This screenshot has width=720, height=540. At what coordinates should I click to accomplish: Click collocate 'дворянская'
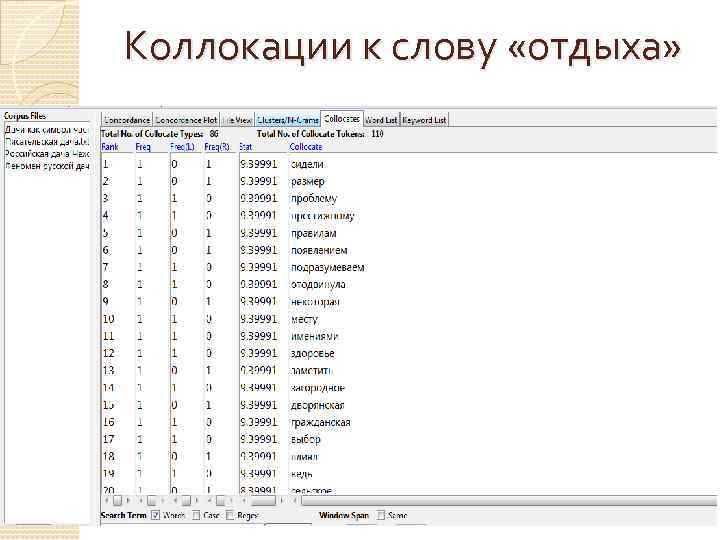[318, 405]
